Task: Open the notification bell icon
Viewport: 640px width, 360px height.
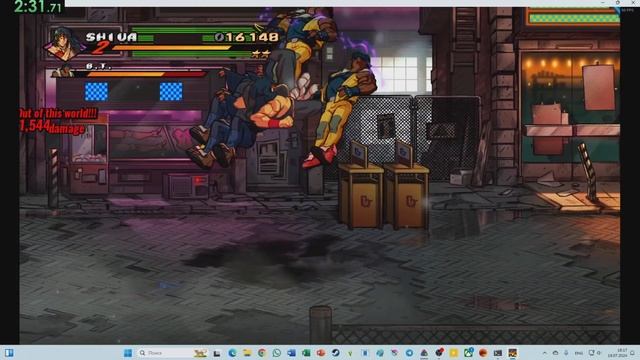Action: (632, 353)
